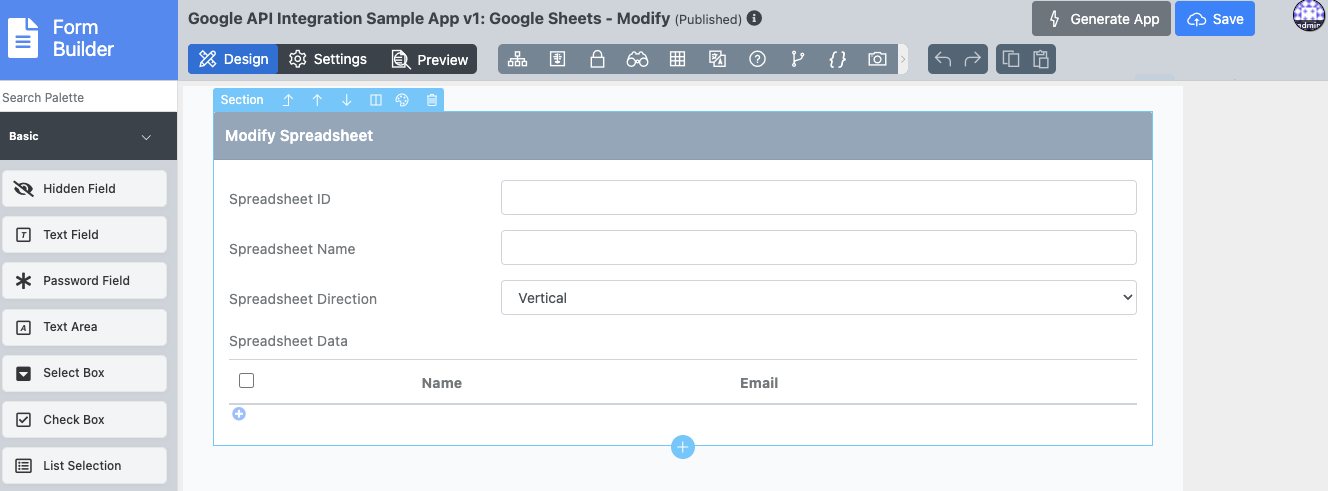Image resolution: width=1328 pixels, height=491 pixels.
Task: Click the admin user avatar
Action: pyautogui.click(x=1308, y=18)
